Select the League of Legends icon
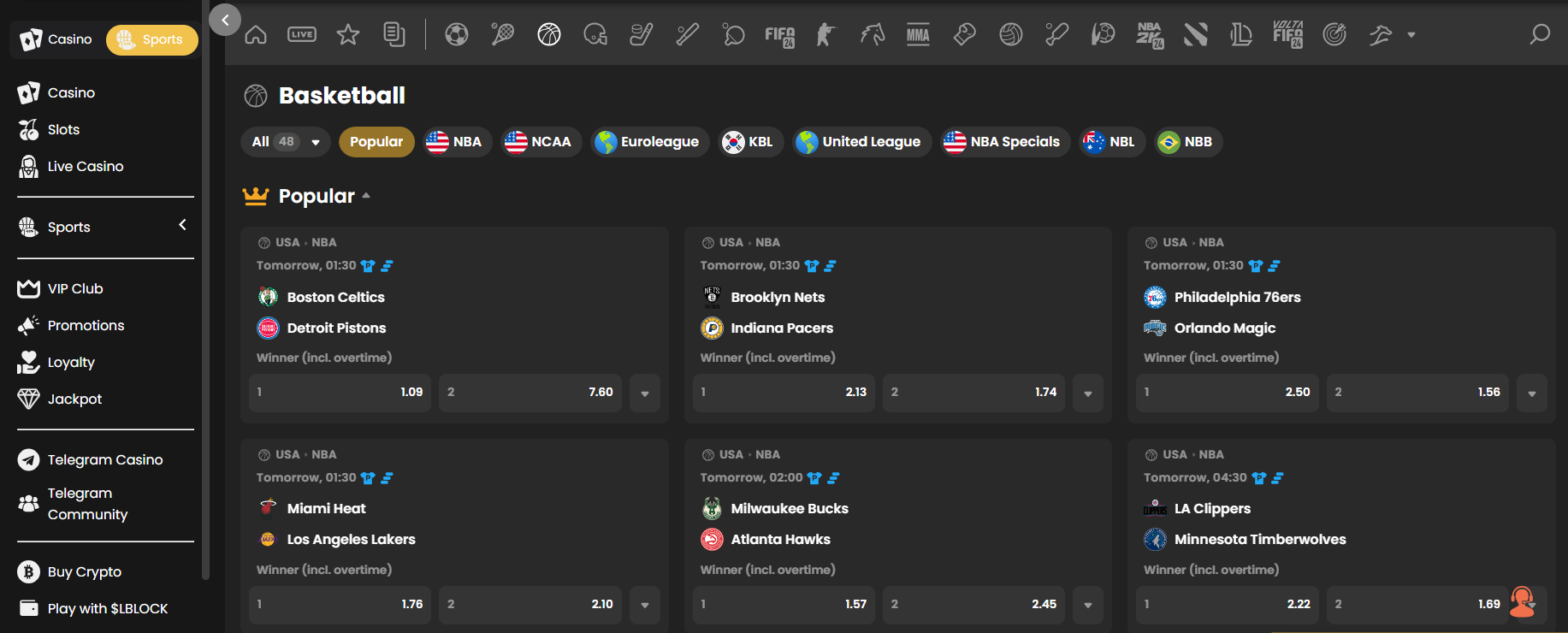 click(1241, 34)
